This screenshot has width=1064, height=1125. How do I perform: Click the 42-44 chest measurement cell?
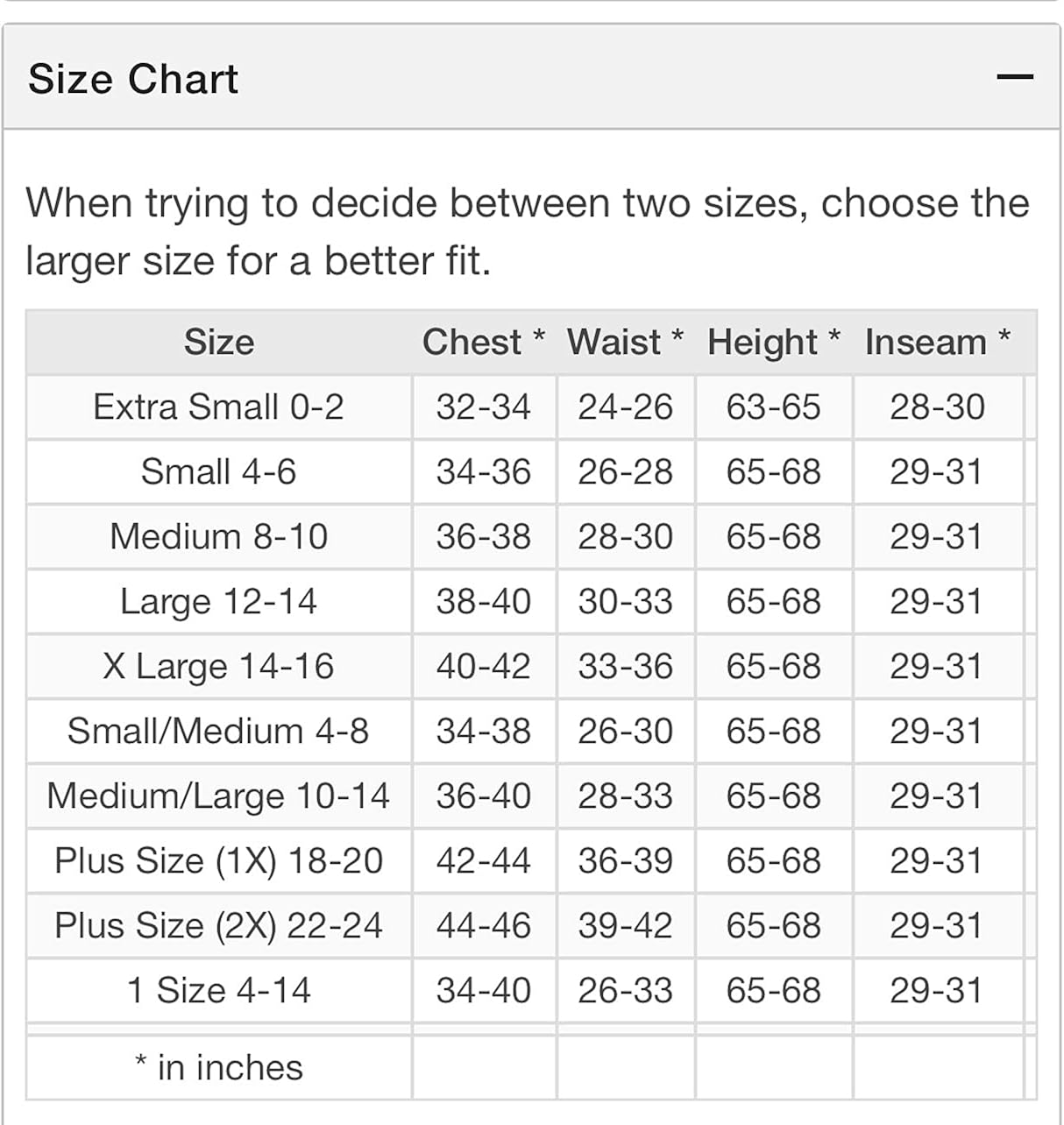click(x=483, y=861)
